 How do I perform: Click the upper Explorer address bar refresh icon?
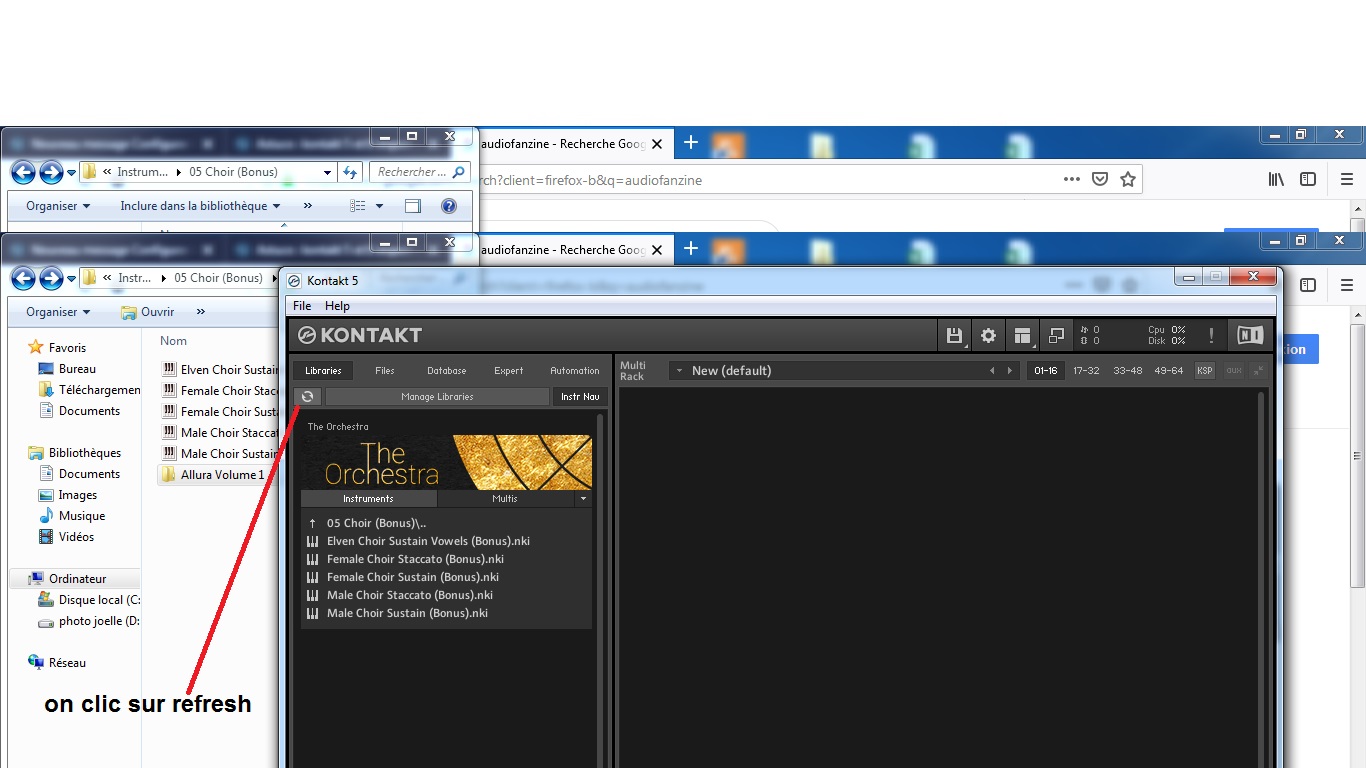(x=350, y=172)
